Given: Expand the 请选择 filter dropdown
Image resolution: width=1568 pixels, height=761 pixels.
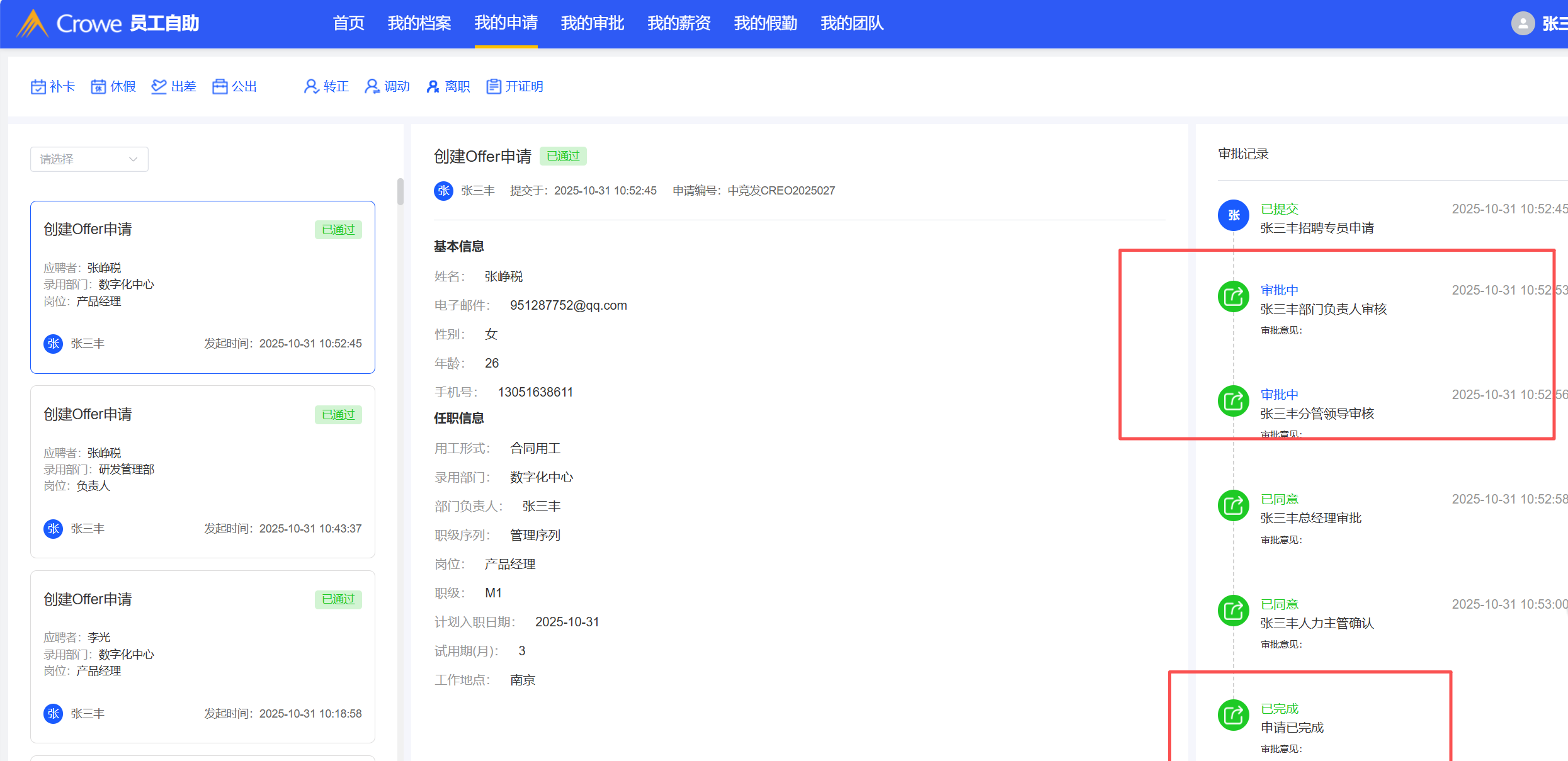Looking at the screenshot, I should (x=89, y=159).
